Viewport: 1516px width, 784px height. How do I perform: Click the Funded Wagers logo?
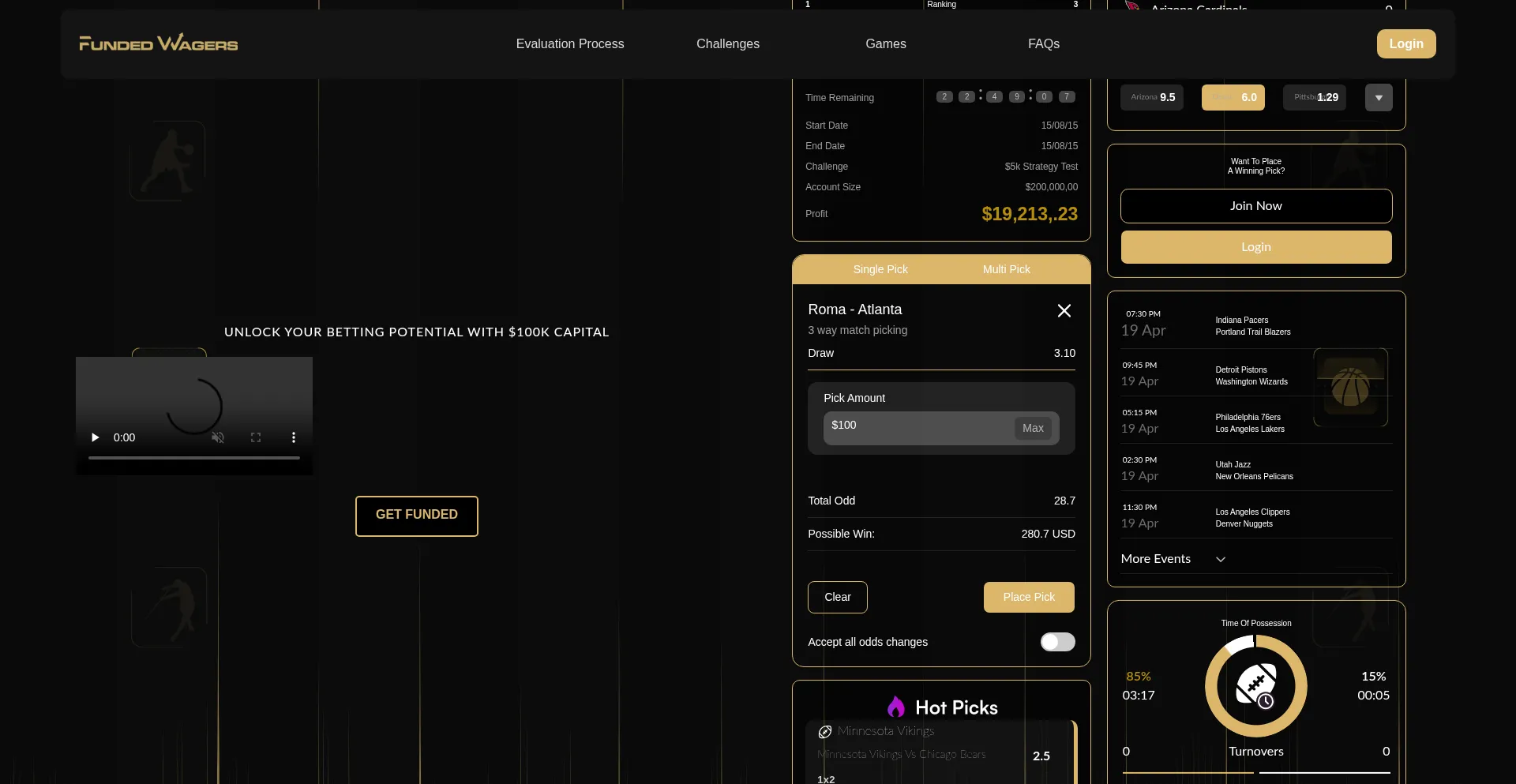[158, 43]
